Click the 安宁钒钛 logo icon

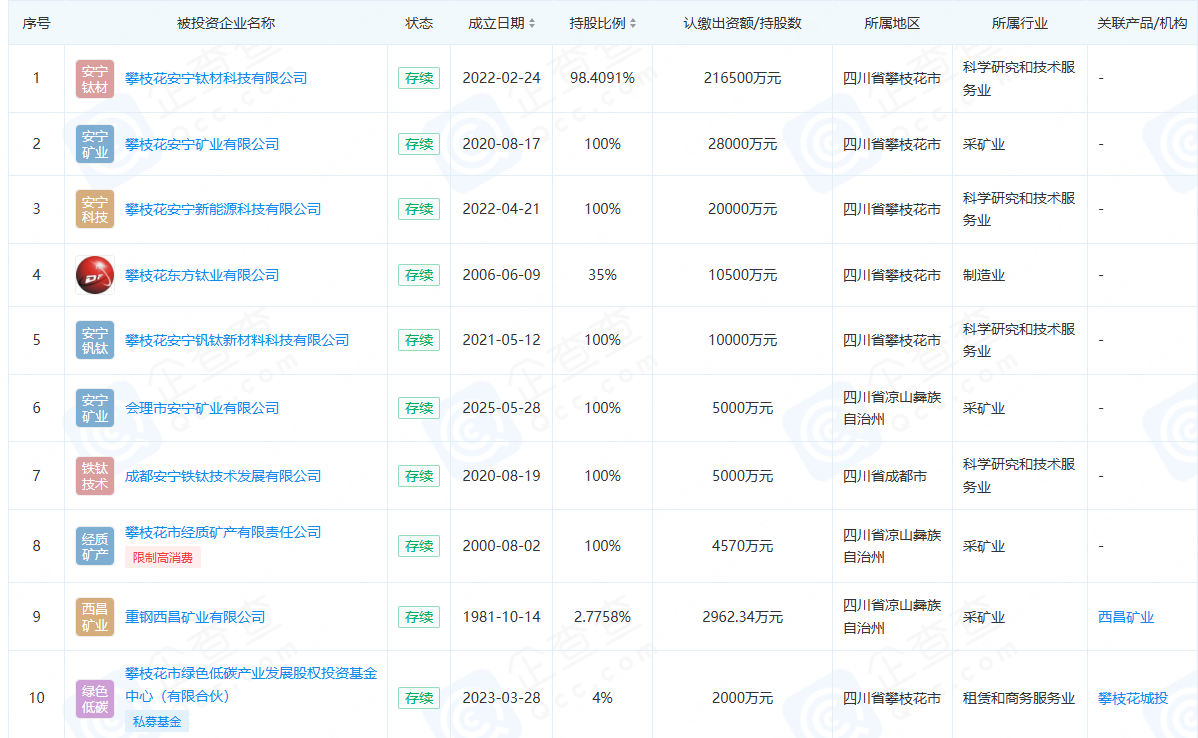[95, 340]
